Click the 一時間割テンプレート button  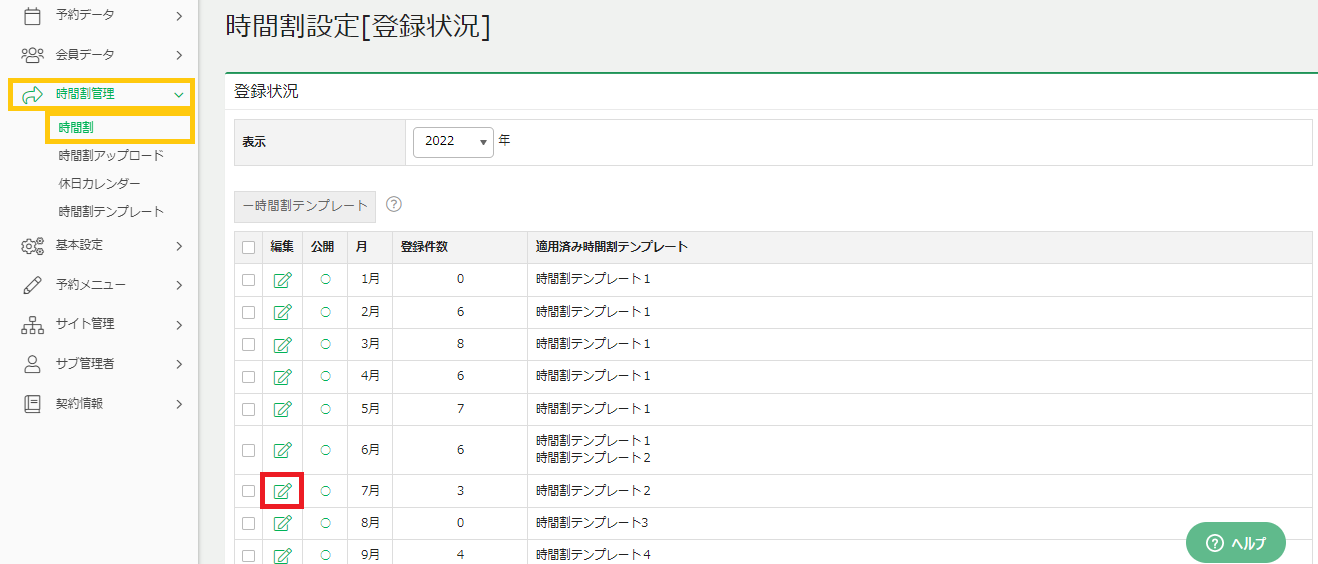click(305, 206)
